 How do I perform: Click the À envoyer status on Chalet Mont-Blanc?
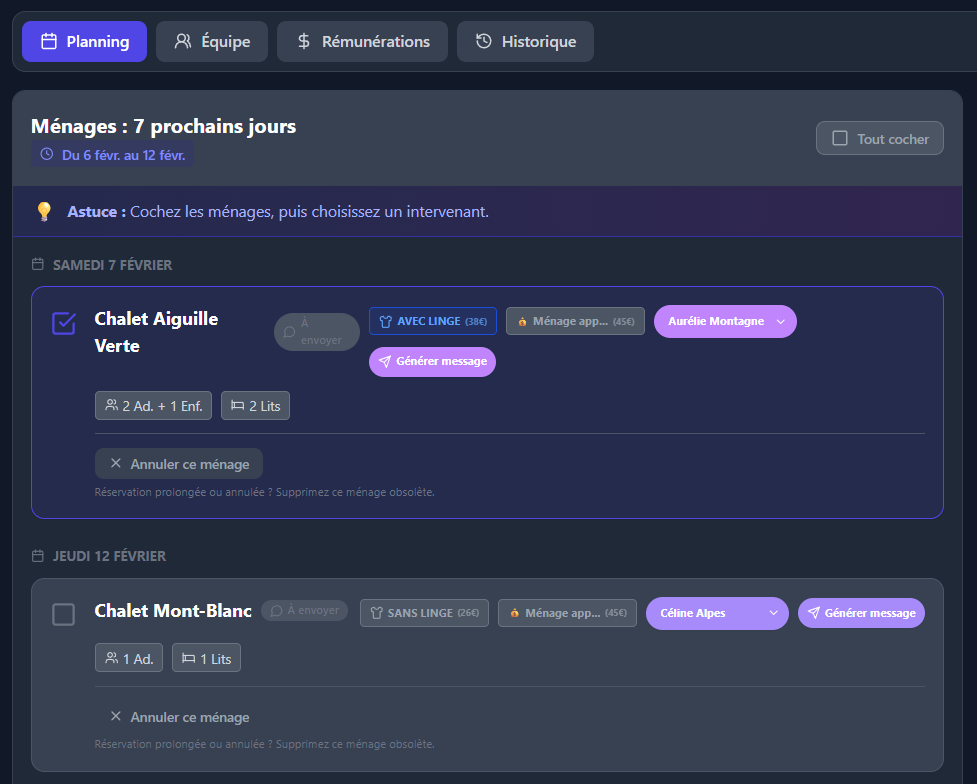click(304, 610)
